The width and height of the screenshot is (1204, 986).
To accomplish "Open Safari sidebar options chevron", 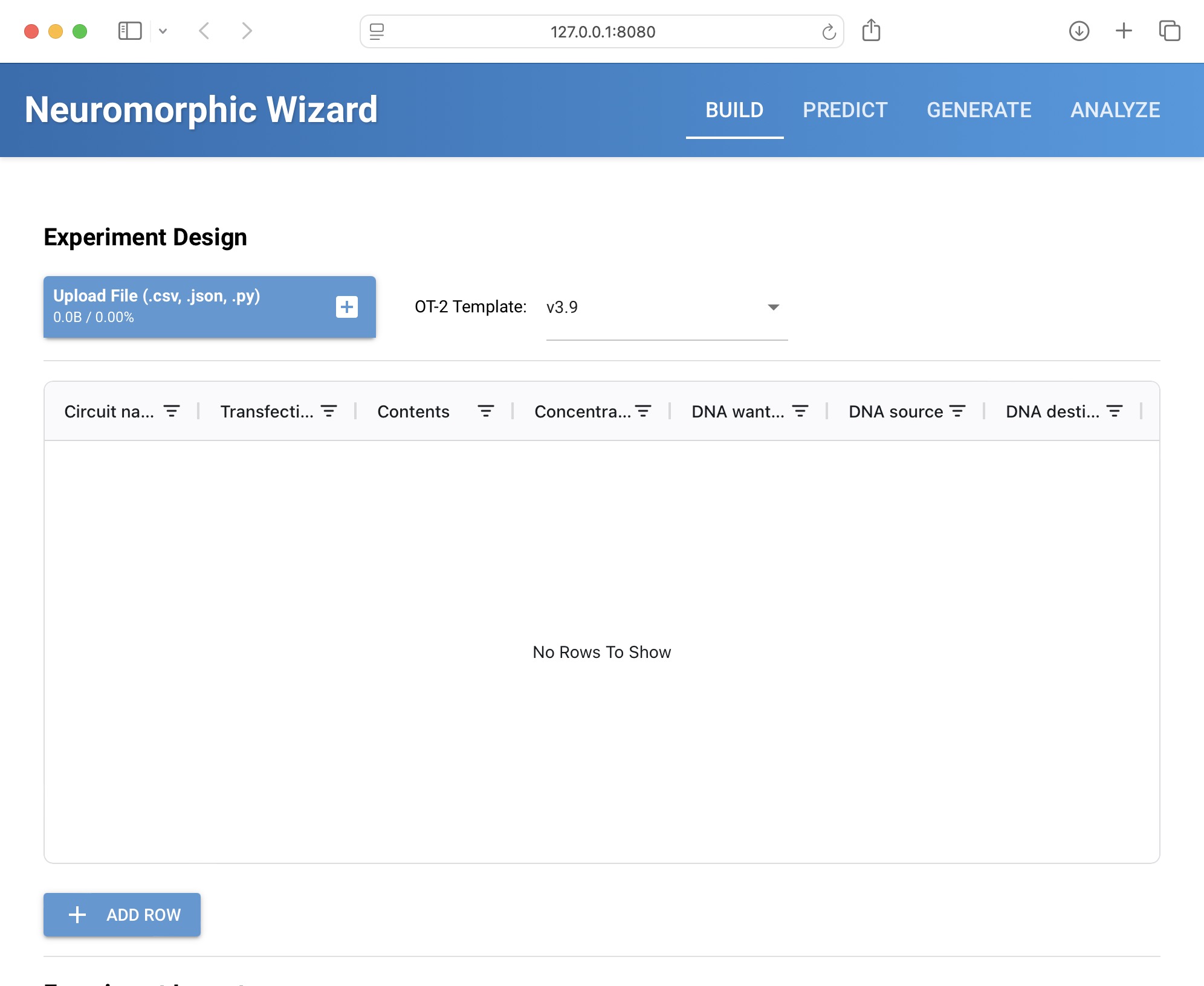I will click(163, 31).
